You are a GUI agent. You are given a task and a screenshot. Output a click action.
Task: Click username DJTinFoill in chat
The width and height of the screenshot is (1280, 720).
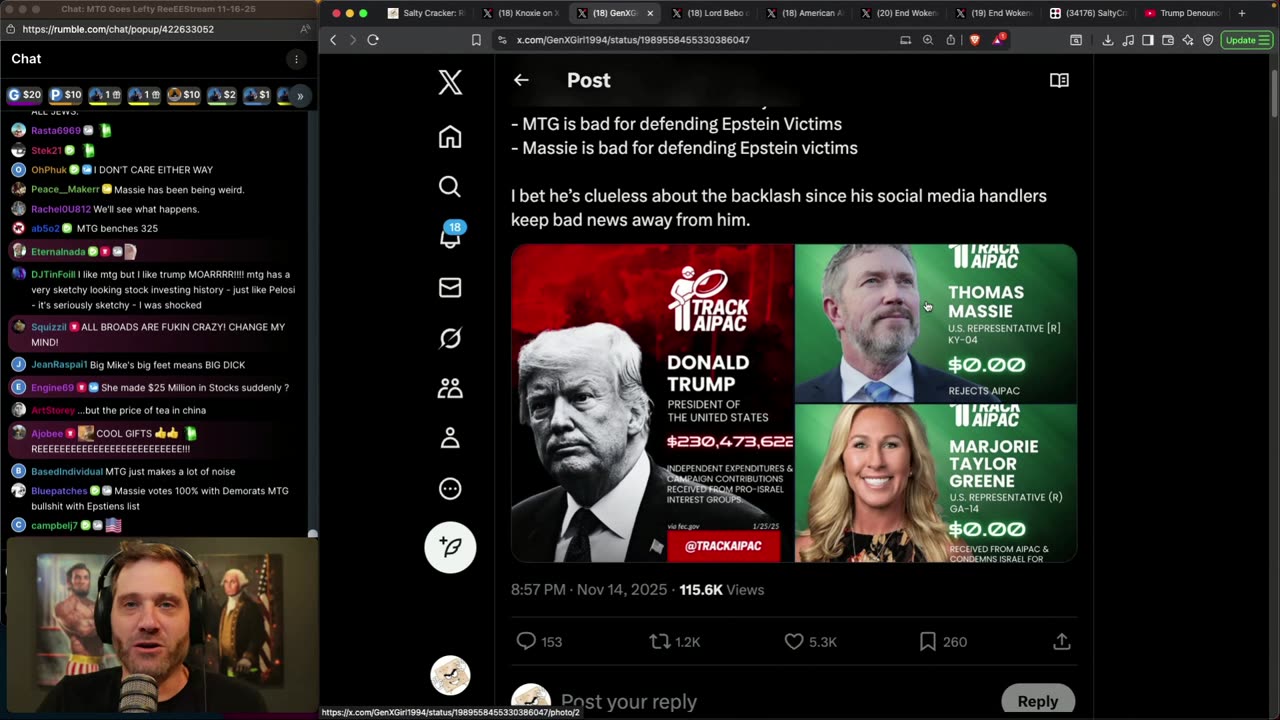(x=53, y=274)
